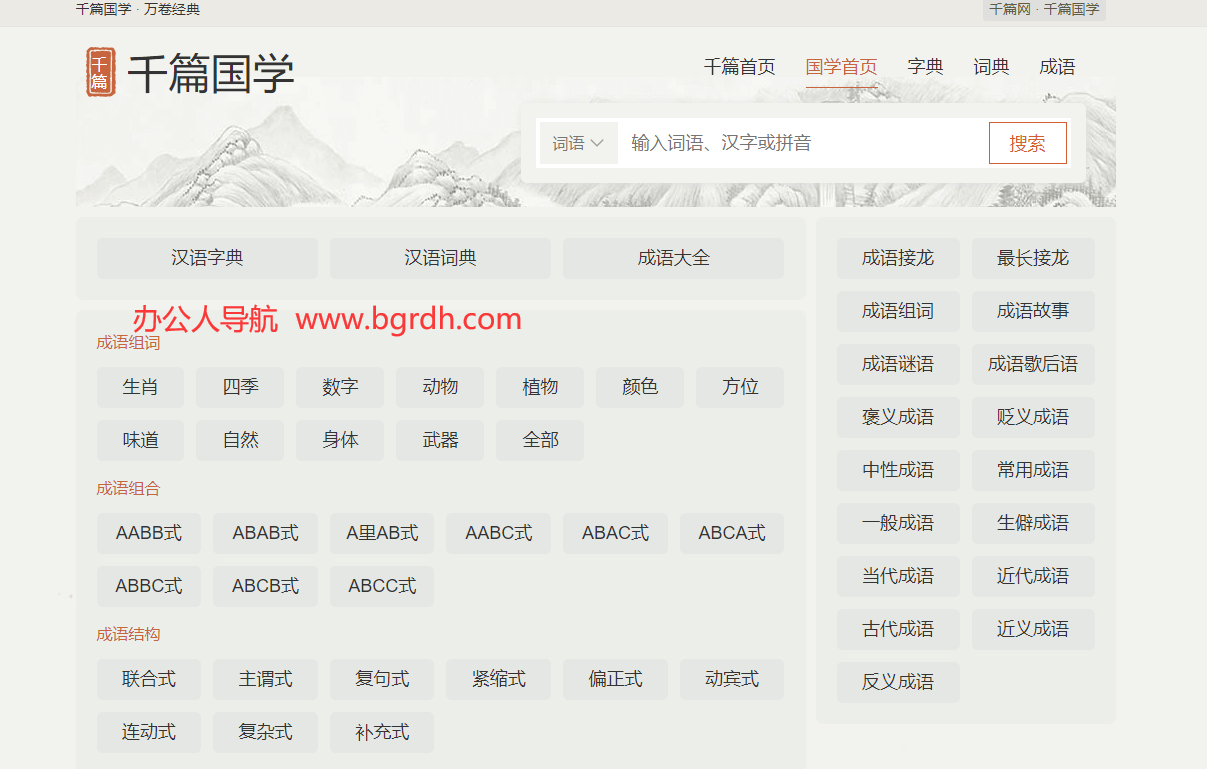The width and height of the screenshot is (1207, 769).
Task: Click the 千篇国学 red seal logo
Action: point(101,72)
